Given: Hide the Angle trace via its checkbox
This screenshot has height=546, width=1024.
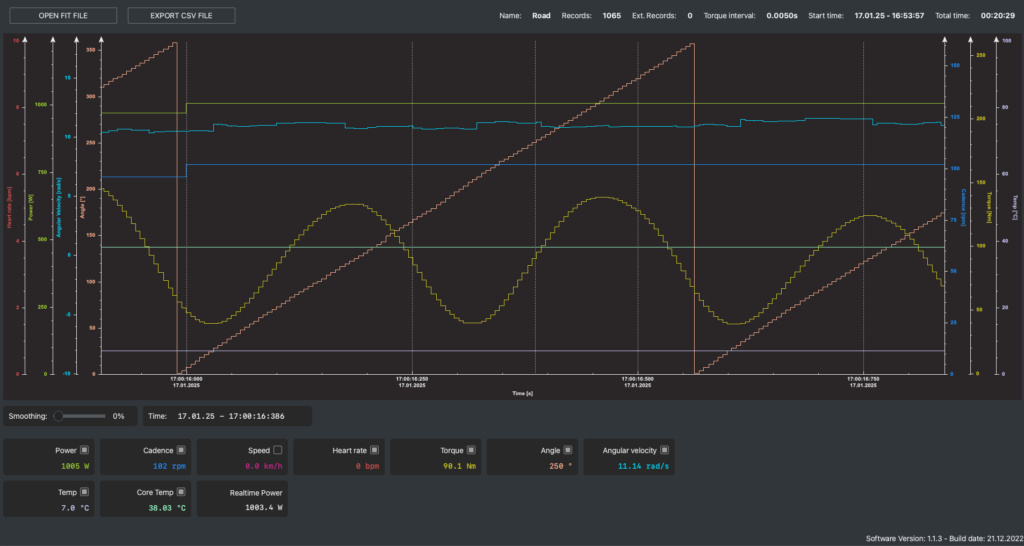Looking at the screenshot, I should 568,450.
